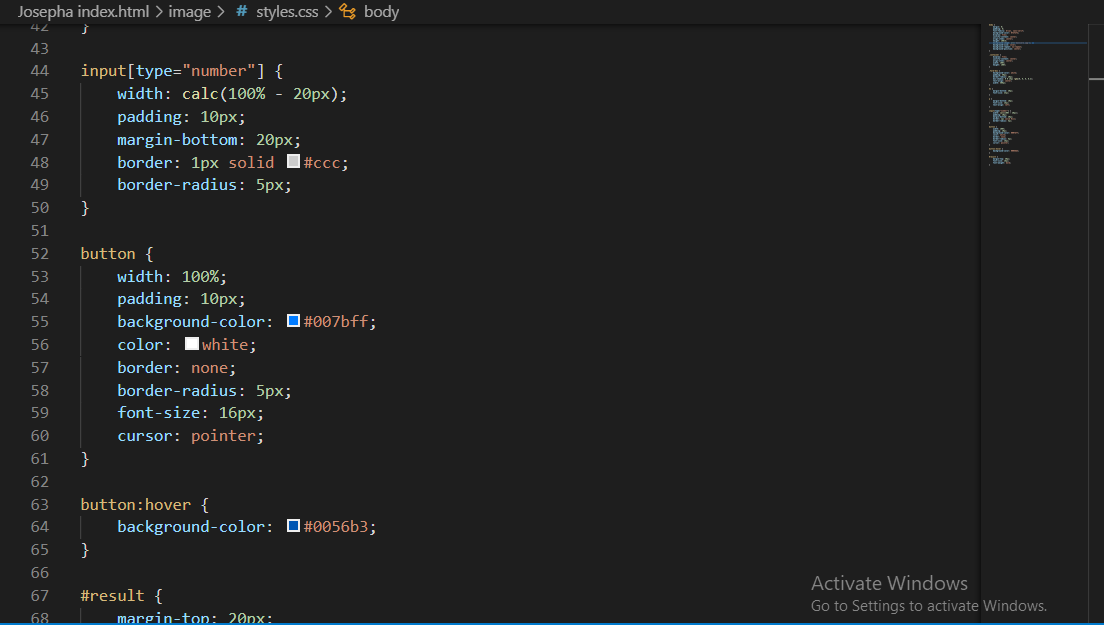Click the '#result' selector
The width and height of the screenshot is (1104, 625).
(x=112, y=595)
